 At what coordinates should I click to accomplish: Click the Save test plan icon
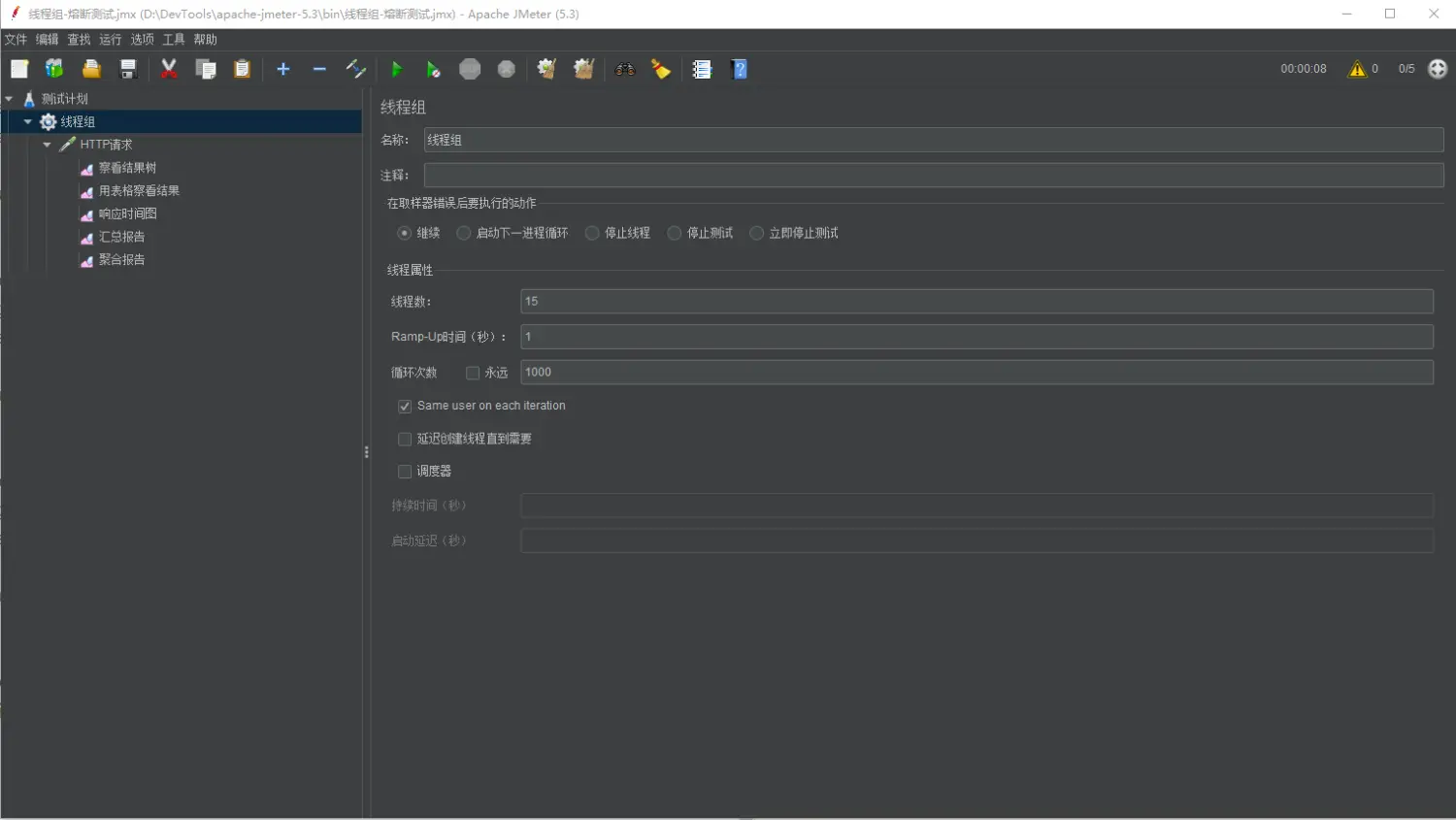coord(127,69)
